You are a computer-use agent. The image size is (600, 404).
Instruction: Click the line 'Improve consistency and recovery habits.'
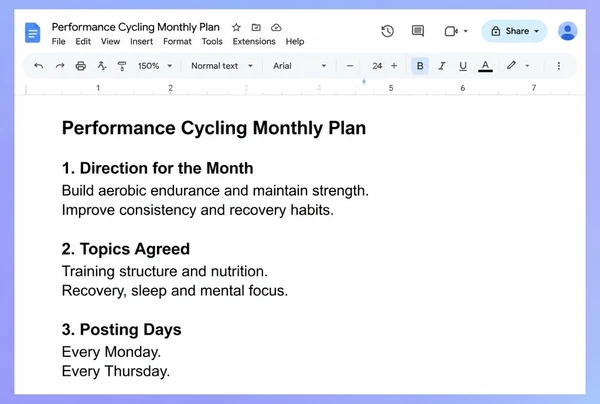coord(197,210)
